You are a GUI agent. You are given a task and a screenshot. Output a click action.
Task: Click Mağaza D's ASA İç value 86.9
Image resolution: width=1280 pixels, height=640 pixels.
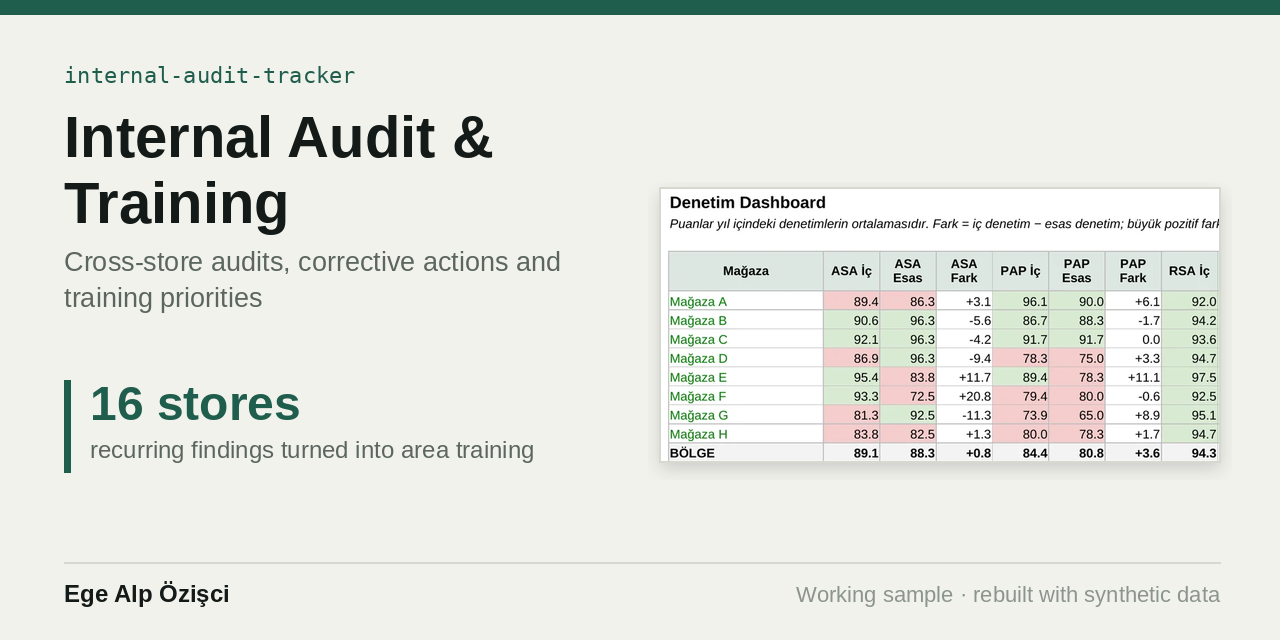pyautogui.click(x=852, y=359)
